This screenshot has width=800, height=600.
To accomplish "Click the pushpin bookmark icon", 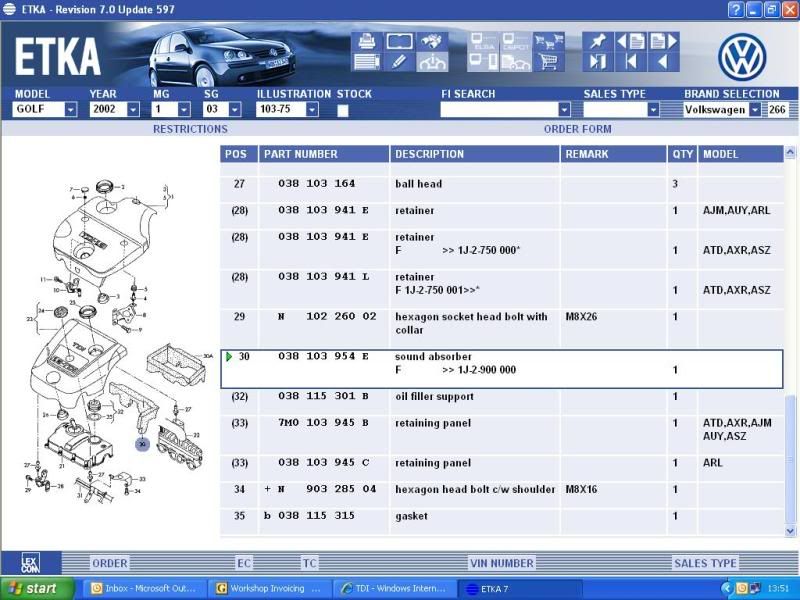I will [x=597, y=41].
